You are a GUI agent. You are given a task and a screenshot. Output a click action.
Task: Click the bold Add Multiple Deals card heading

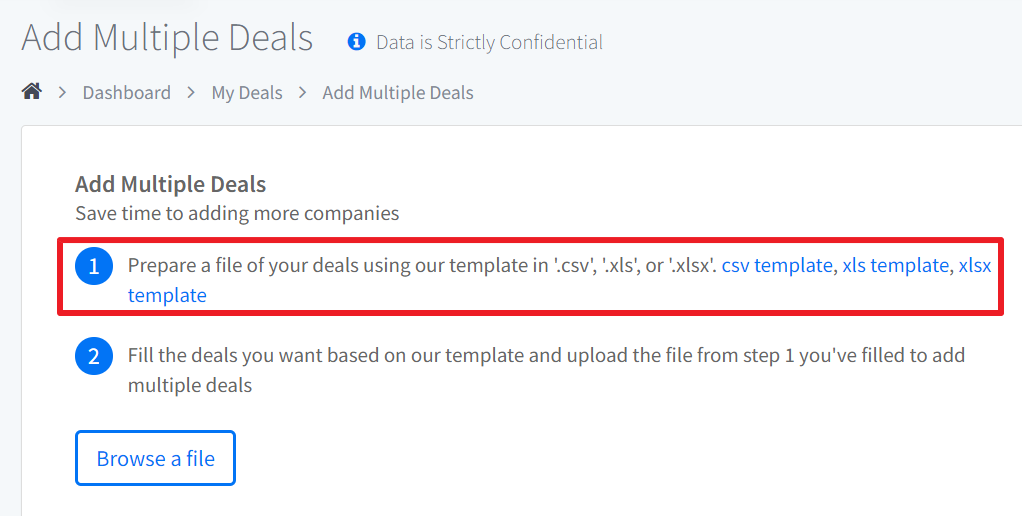(171, 184)
